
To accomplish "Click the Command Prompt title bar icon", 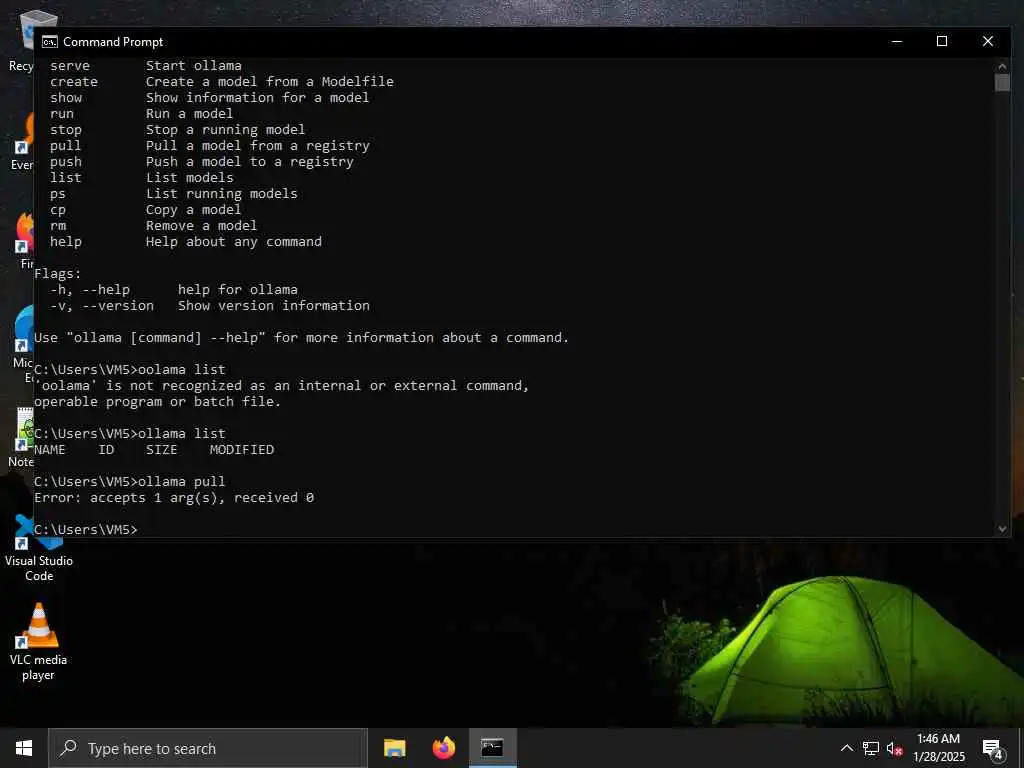I will (50, 42).
